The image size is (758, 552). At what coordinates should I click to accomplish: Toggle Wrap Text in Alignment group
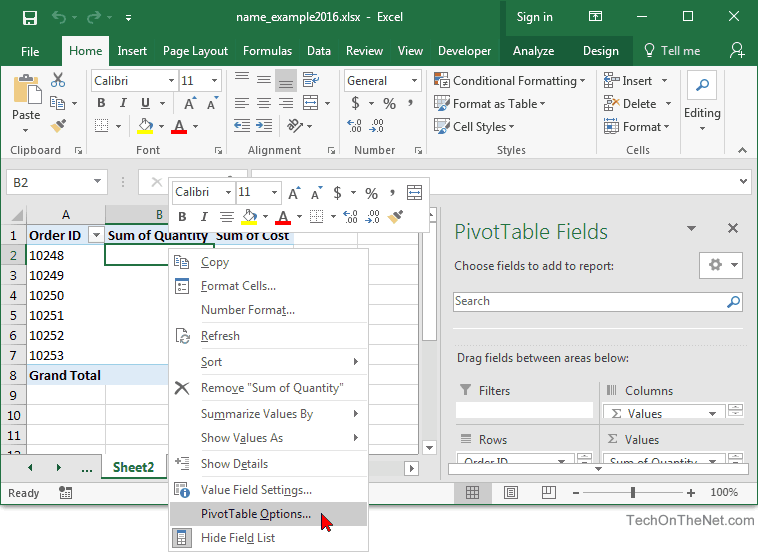(311, 80)
